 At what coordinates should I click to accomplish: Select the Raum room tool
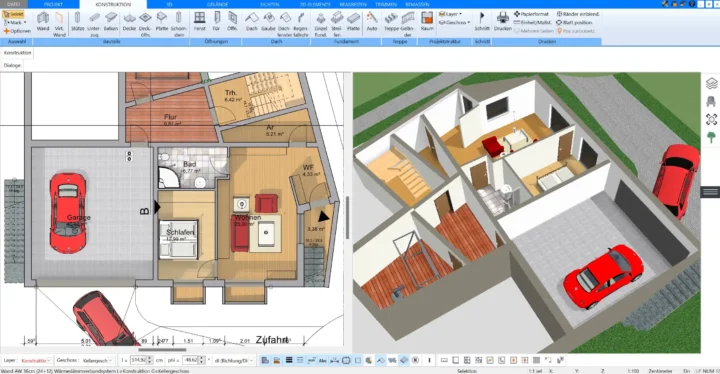427,22
